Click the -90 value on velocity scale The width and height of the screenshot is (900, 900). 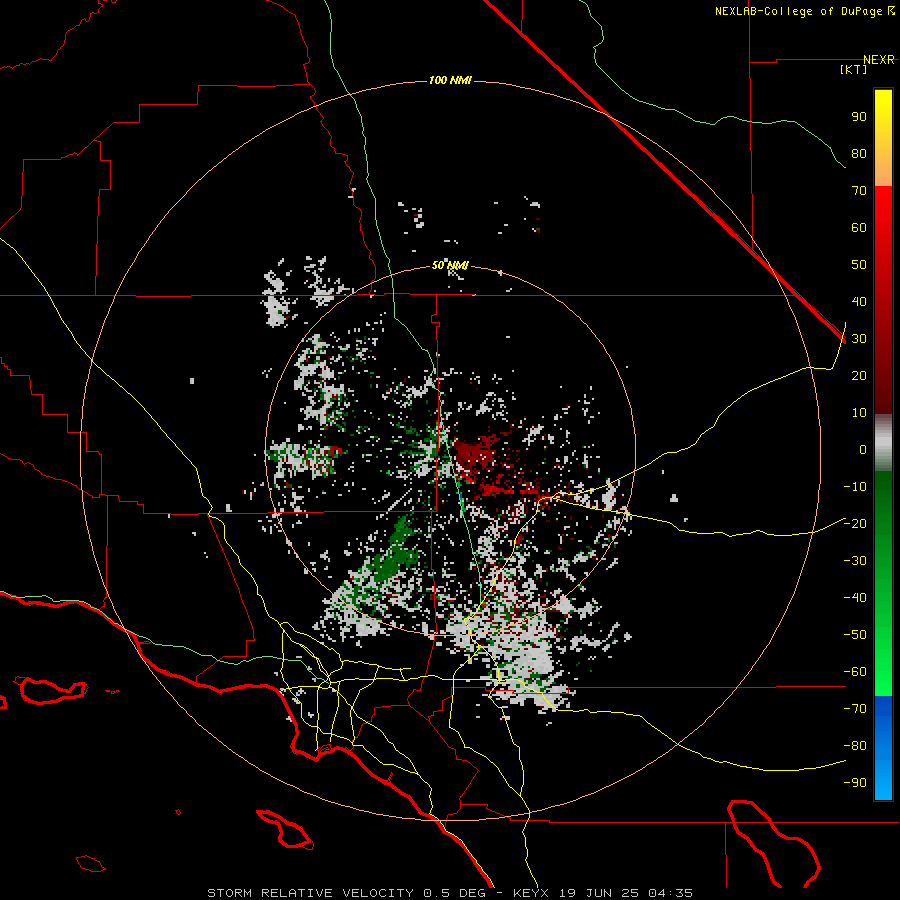point(855,783)
